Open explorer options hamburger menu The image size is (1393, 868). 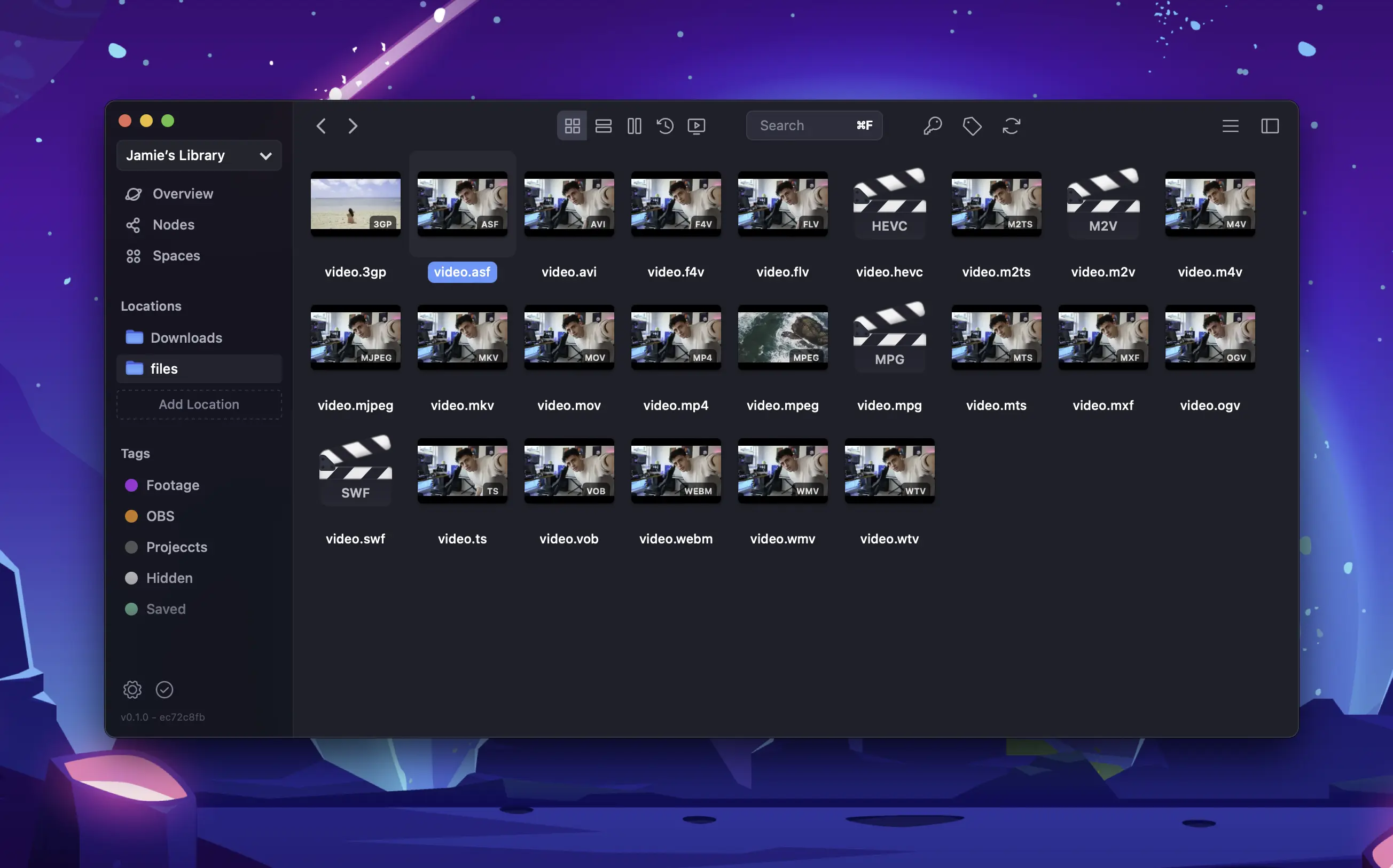1230,126
